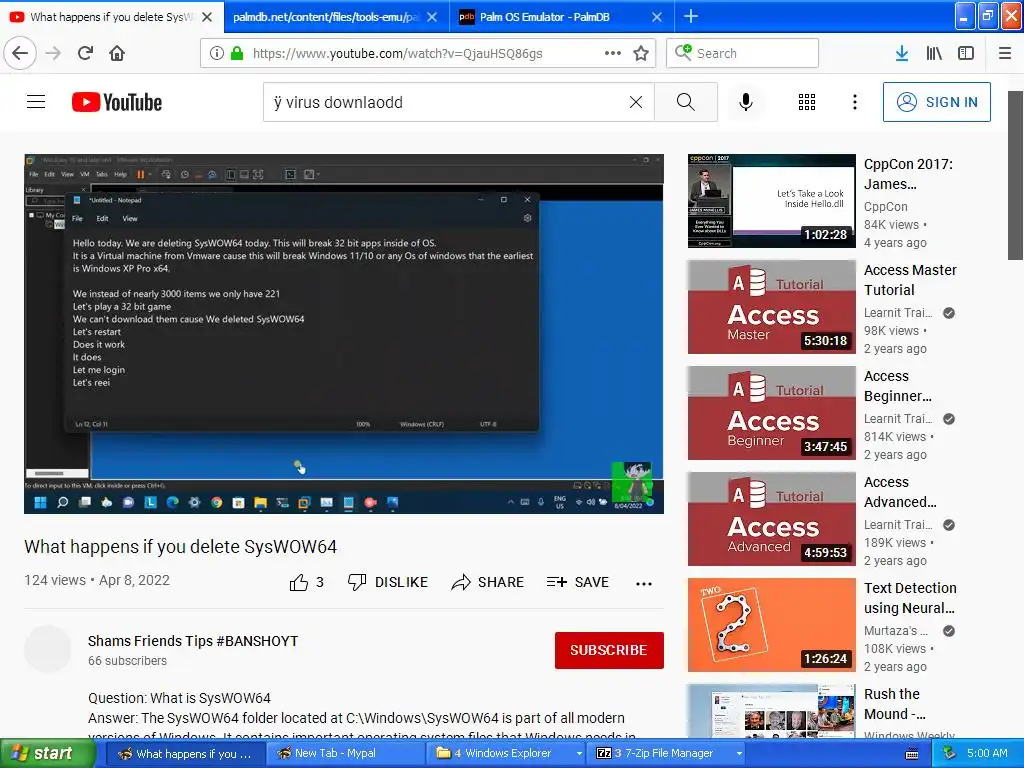Viewport: 1024px width, 768px height.
Task: Bookmark this page with the star icon
Action: pos(641,54)
